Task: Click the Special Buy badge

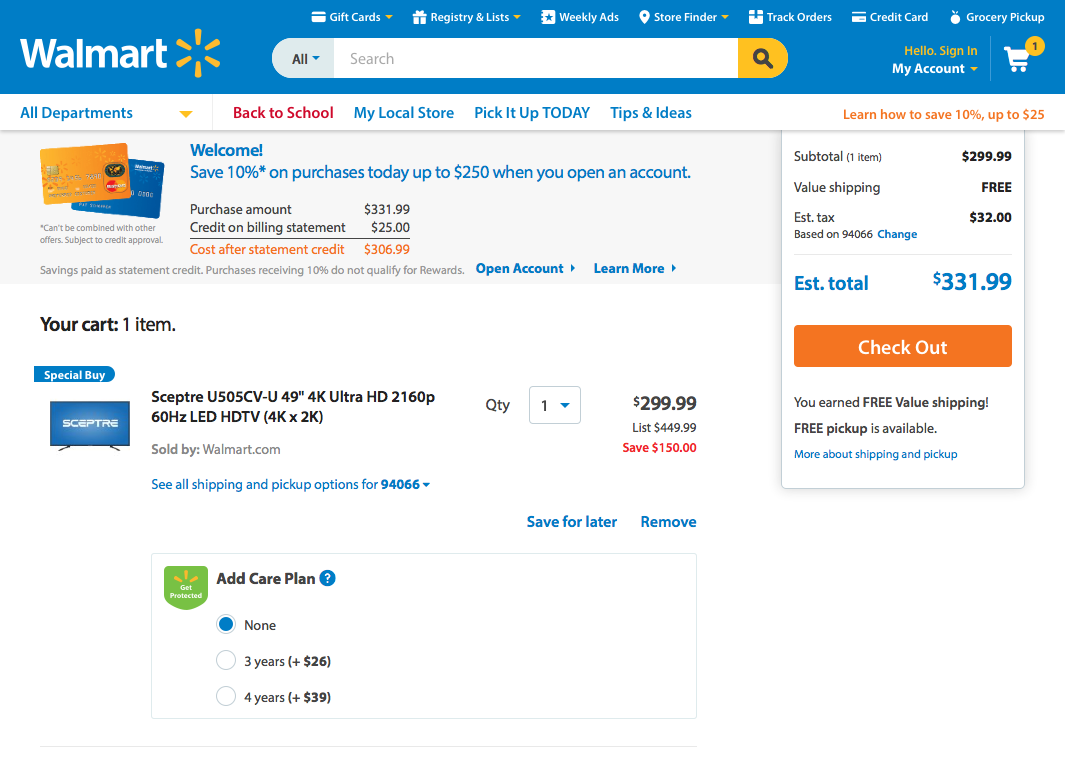Action: point(74,374)
